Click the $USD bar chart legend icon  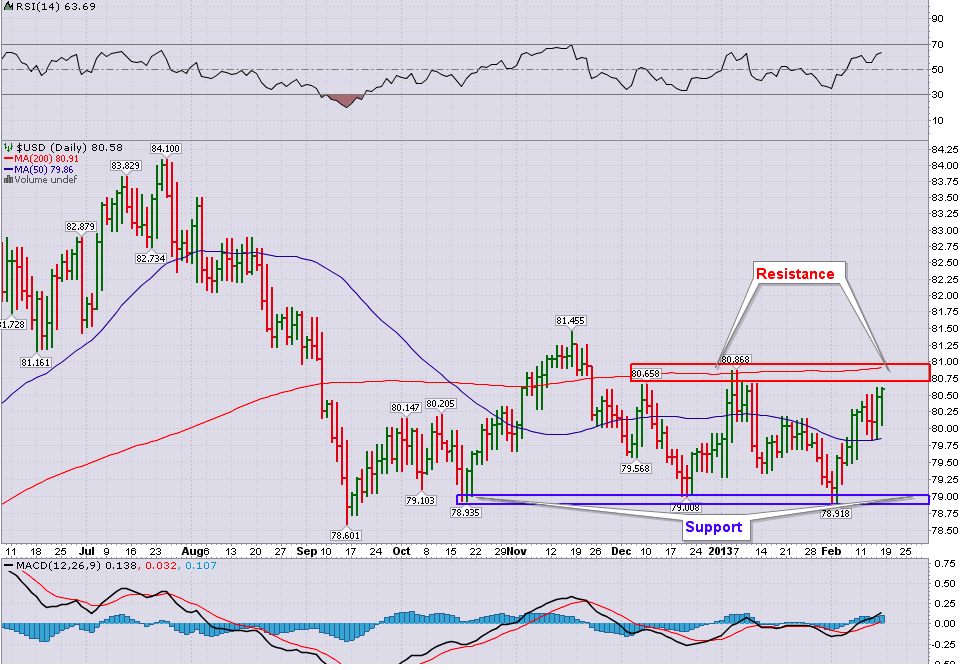(x=8, y=147)
